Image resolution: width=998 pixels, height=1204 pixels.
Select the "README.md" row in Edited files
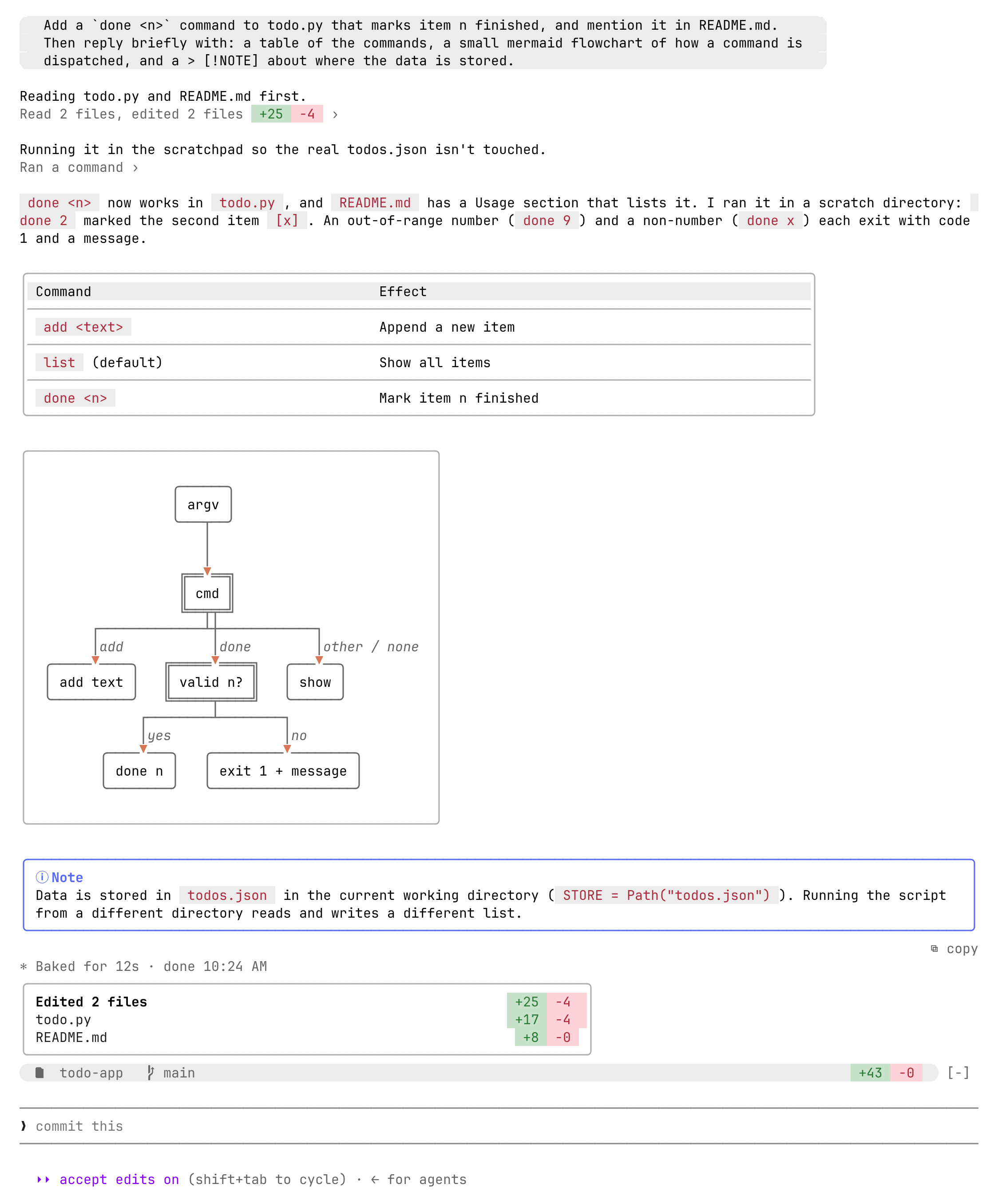(307, 1037)
